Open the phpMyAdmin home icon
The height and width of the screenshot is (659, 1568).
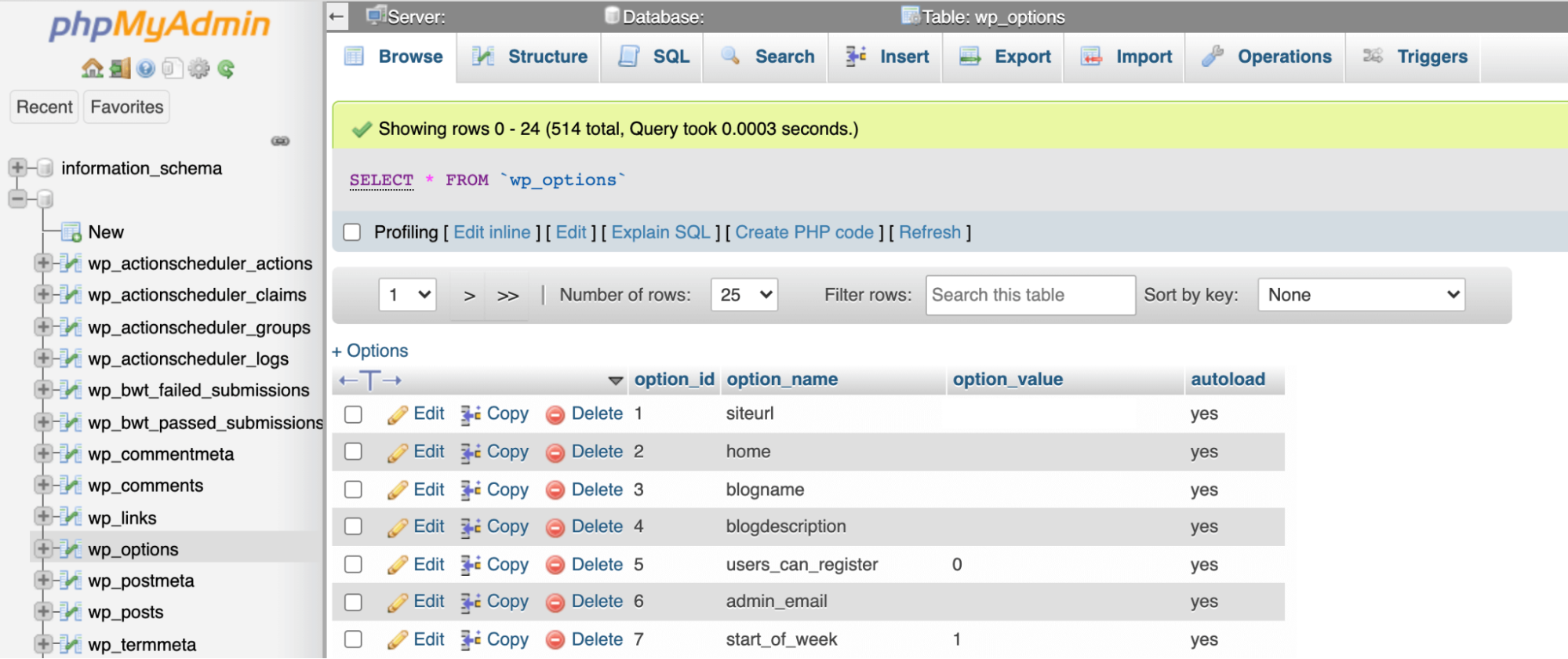[x=93, y=69]
